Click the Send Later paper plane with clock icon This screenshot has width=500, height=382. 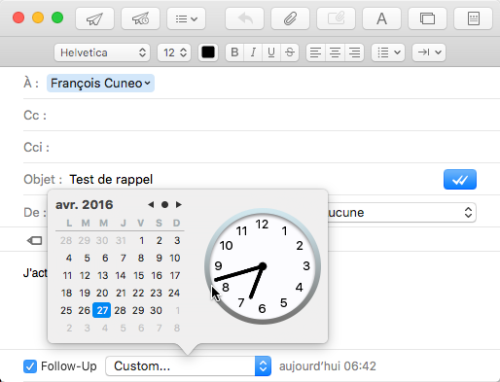click(140, 19)
